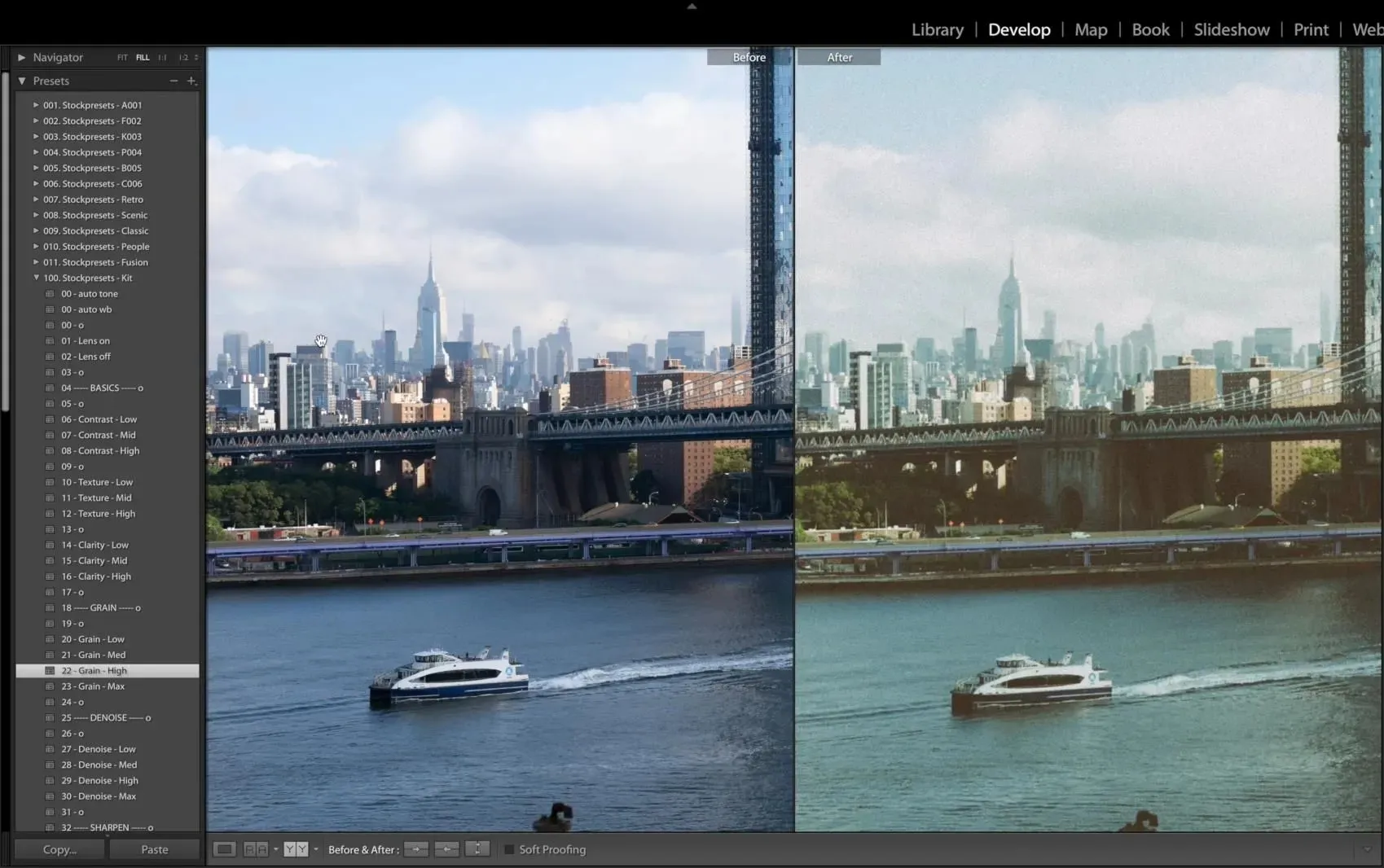Click preset icon beside 27 - Denoise - Low
This screenshot has width=1384, height=868.
click(50, 749)
